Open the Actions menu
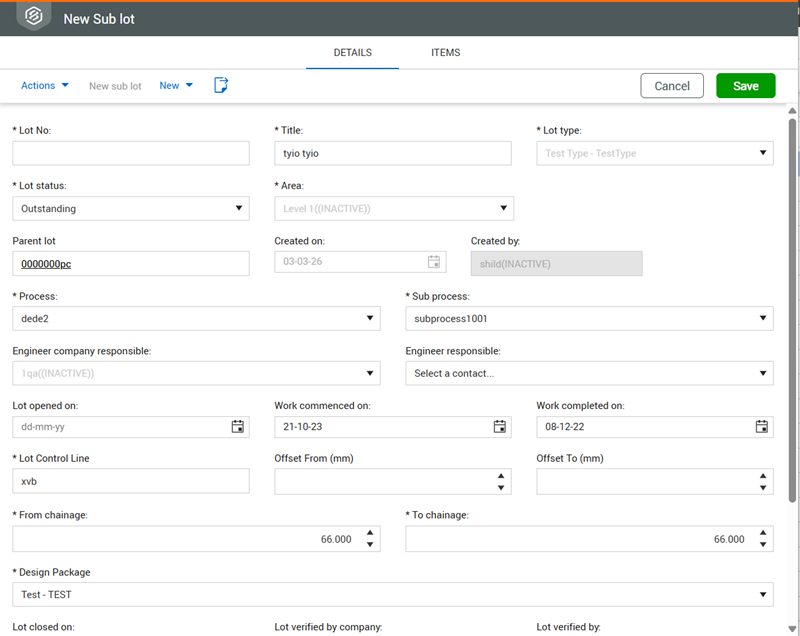This screenshot has height=636, width=800. point(45,86)
